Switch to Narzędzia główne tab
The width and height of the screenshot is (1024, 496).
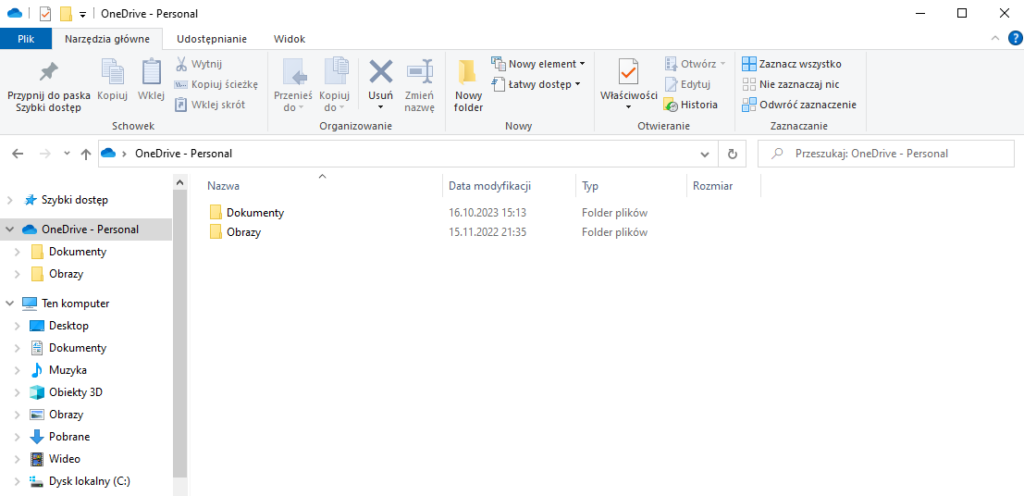pos(107,39)
